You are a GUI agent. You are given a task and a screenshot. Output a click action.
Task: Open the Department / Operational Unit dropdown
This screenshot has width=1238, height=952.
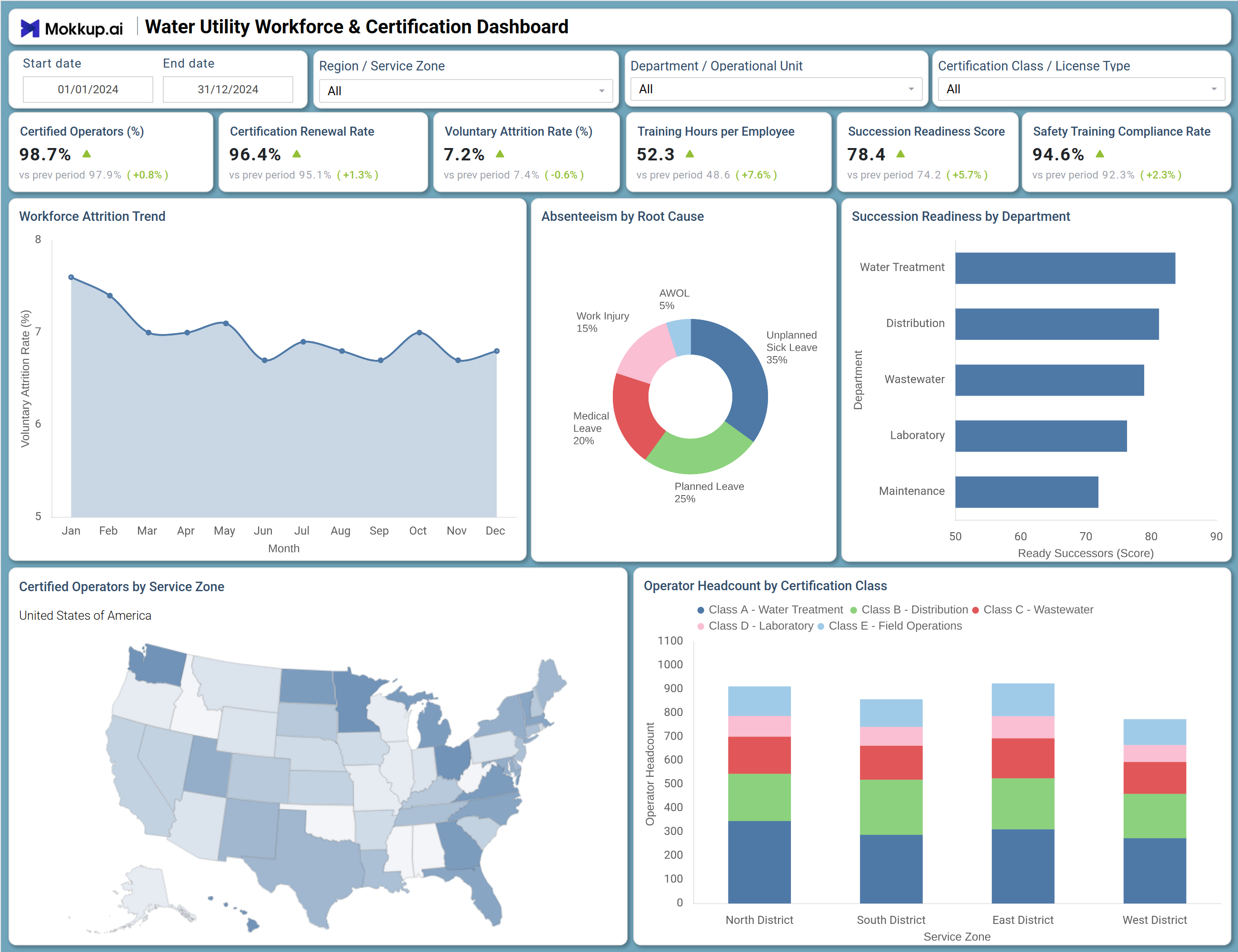[x=776, y=89]
